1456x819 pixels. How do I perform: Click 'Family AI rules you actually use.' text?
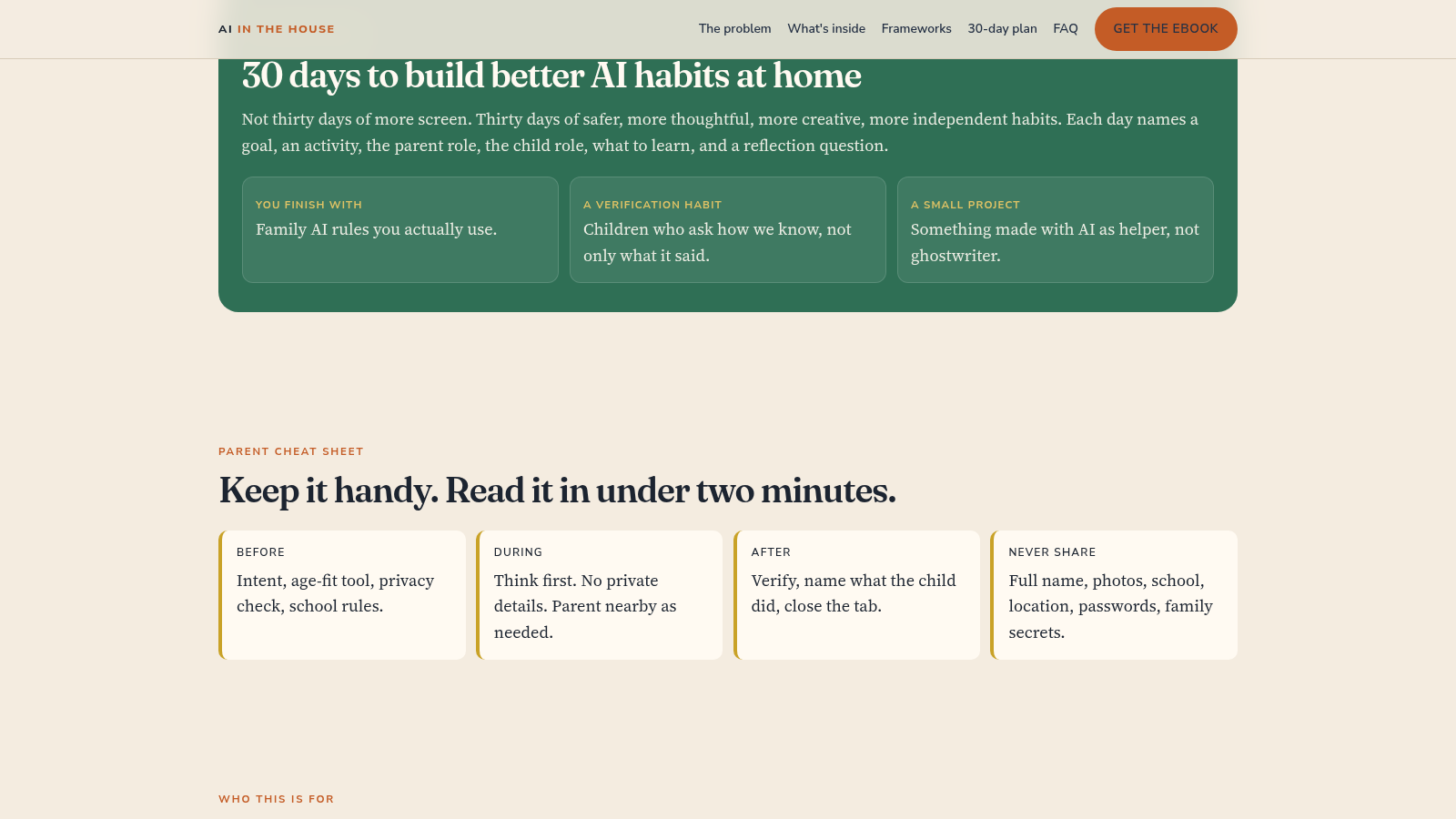pos(376,229)
